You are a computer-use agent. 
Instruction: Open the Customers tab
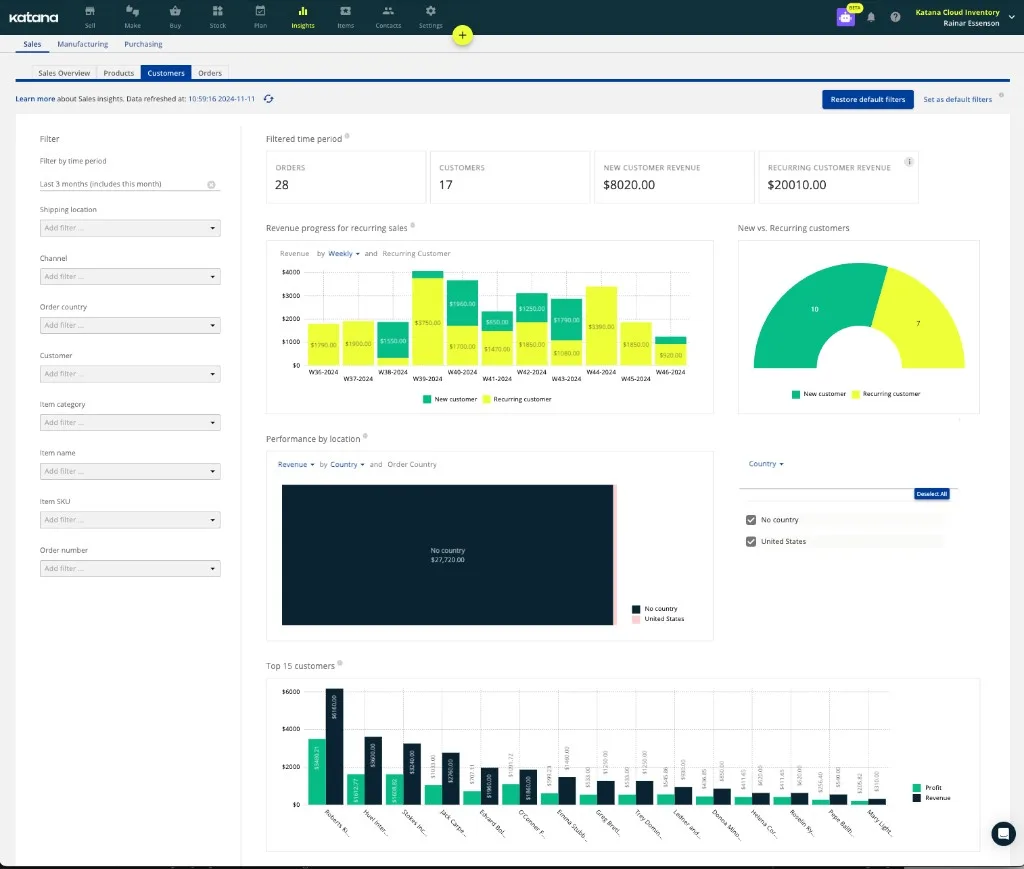(x=166, y=73)
